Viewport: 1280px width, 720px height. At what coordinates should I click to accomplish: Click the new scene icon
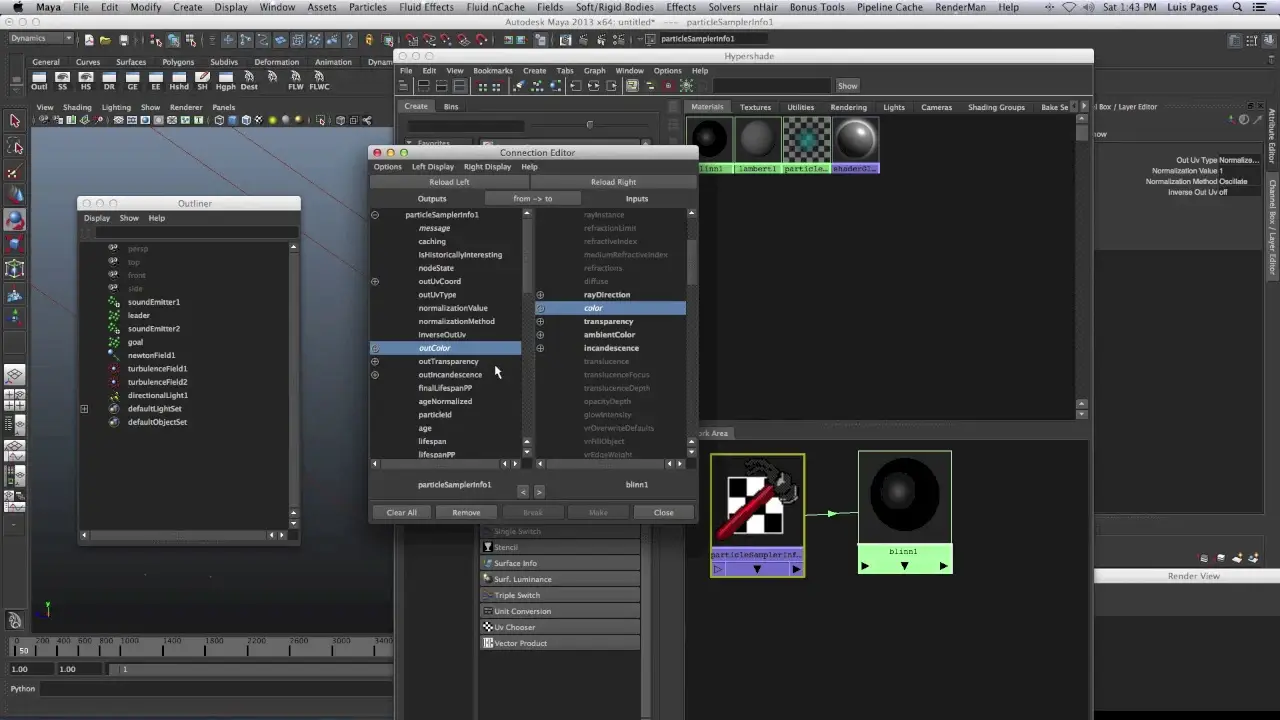point(89,40)
